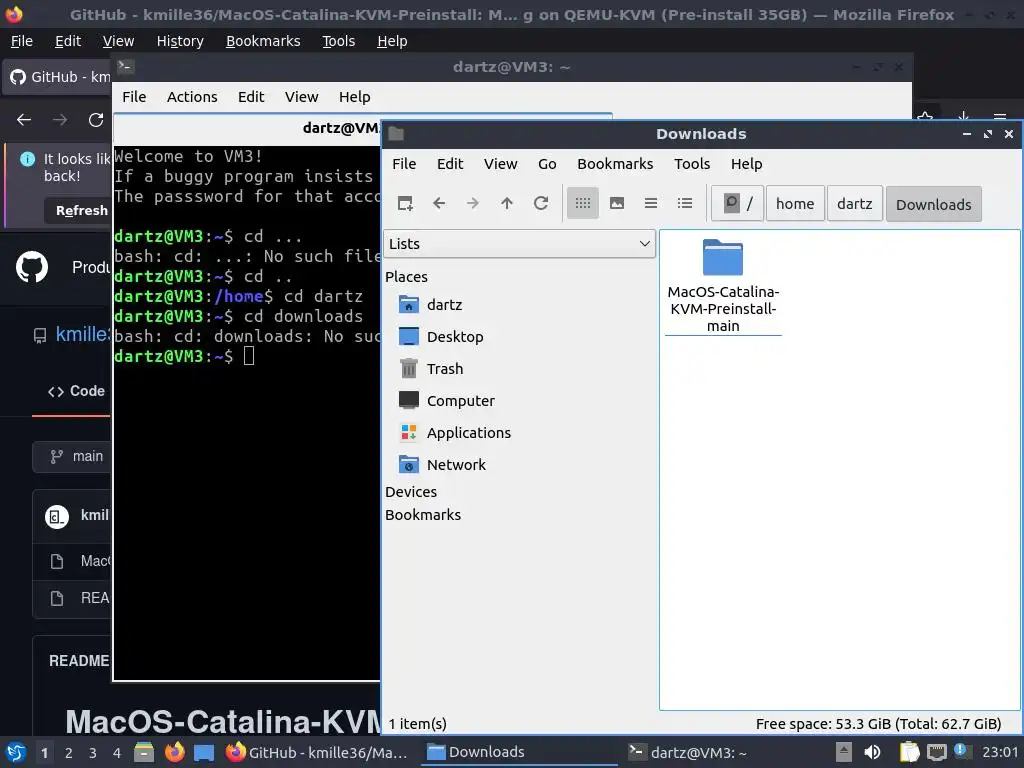The height and width of the screenshot is (768, 1024).
Task: Expand Devices section in sidebar
Action: (x=411, y=492)
